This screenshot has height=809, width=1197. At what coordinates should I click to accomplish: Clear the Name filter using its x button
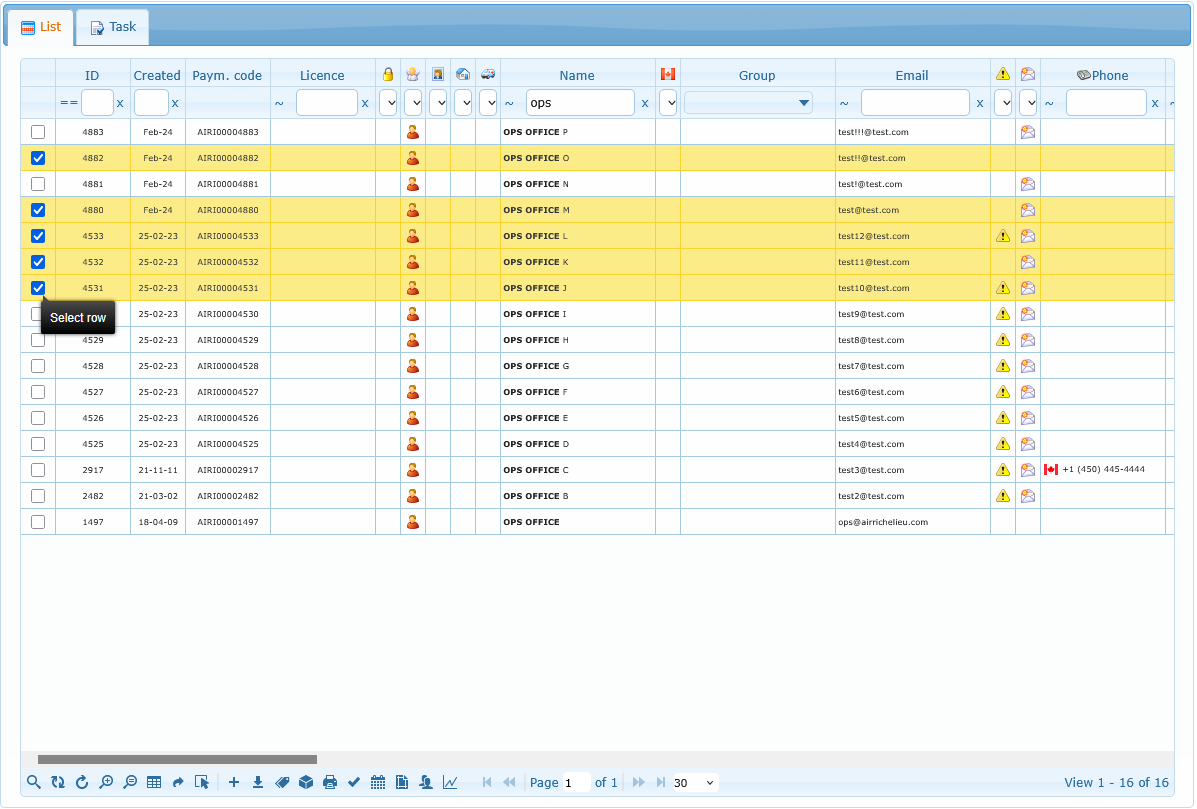[645, 103]
